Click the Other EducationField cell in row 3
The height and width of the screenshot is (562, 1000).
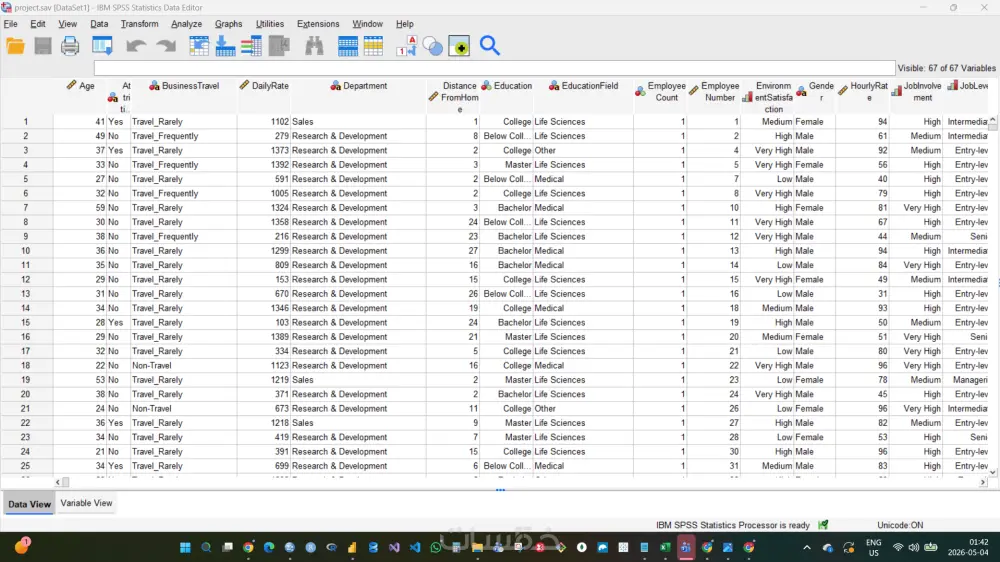pyautogui.click(x=583, y=151)
